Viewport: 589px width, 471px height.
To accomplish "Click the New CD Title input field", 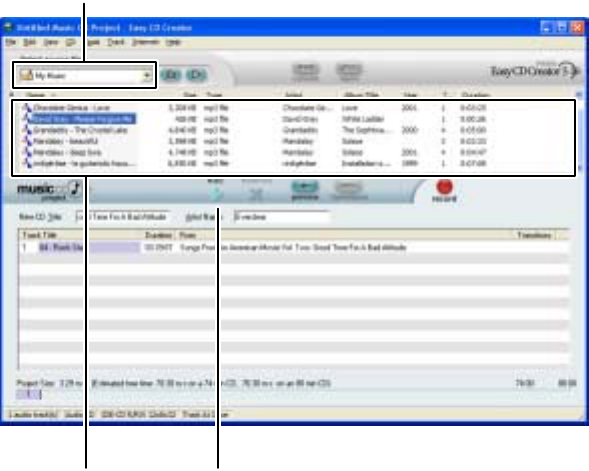I will pos(122,217).
